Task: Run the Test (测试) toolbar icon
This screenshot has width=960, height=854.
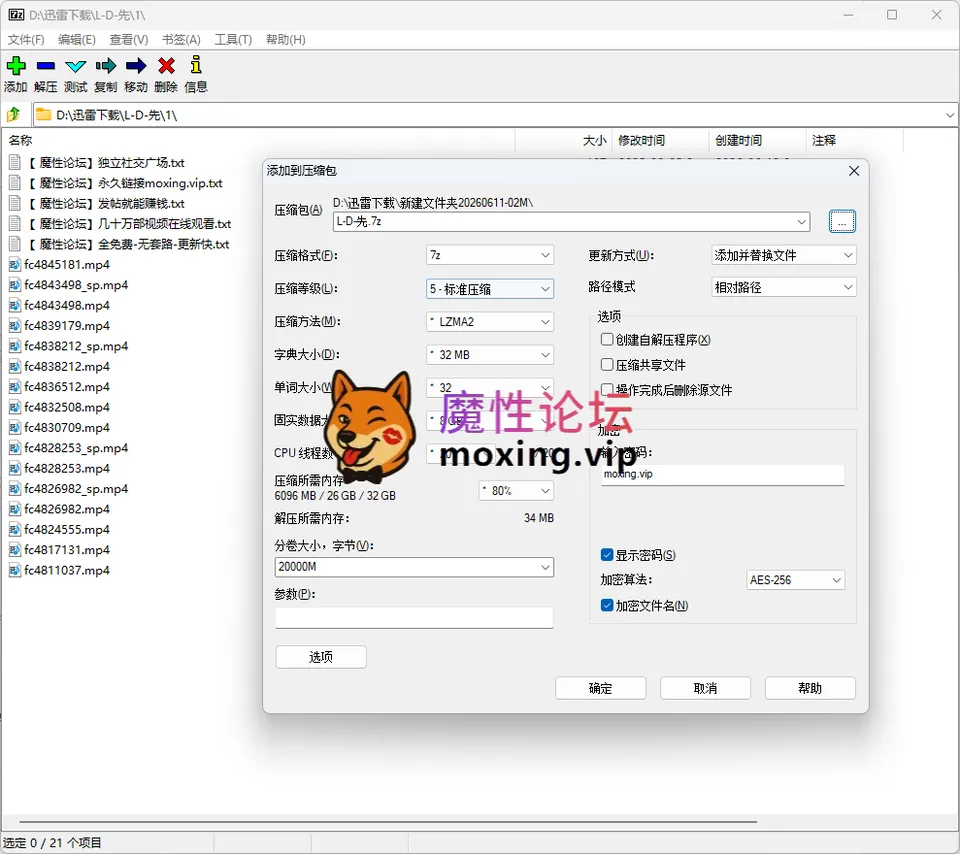Action: click(75, 66)
